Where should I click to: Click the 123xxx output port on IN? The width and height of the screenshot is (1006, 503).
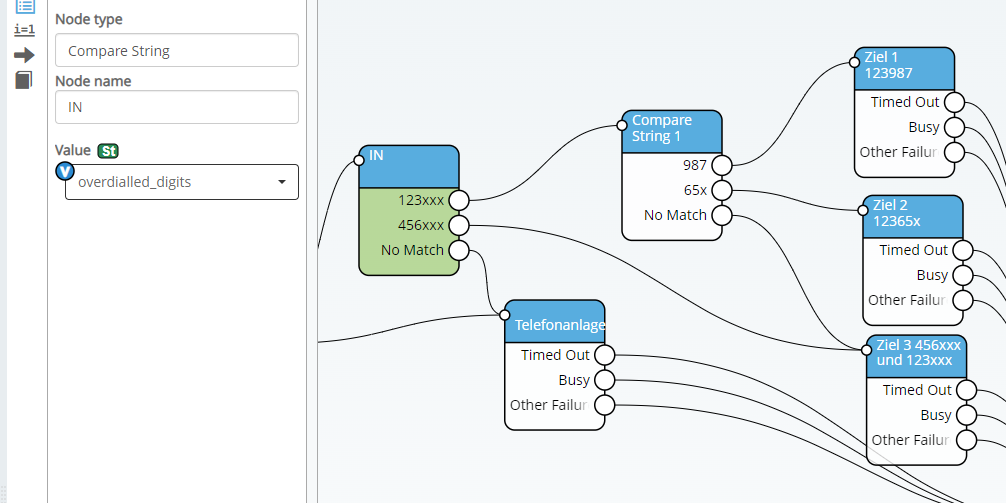[x=459, y=200]
